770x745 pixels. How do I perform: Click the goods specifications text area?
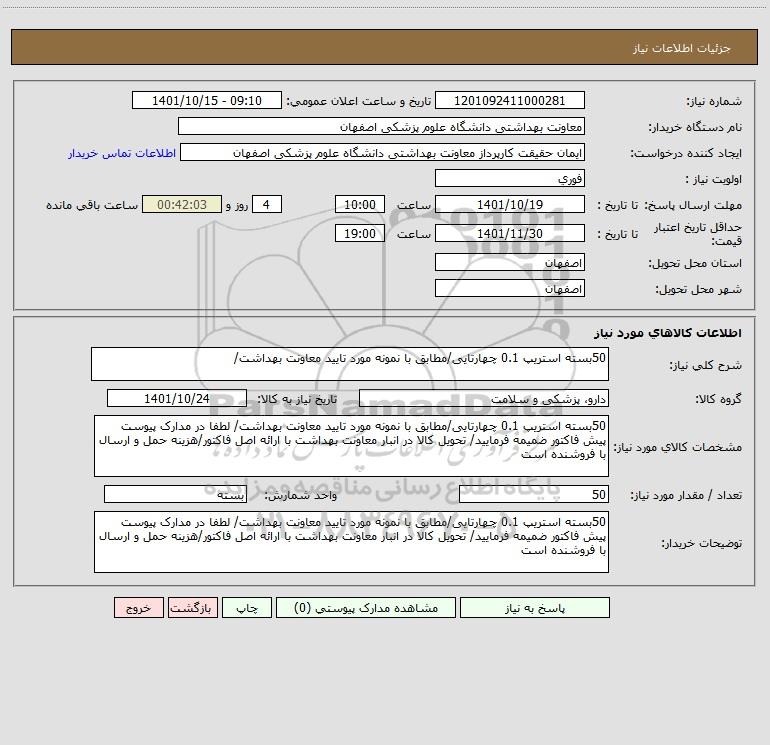click(351, 446)
